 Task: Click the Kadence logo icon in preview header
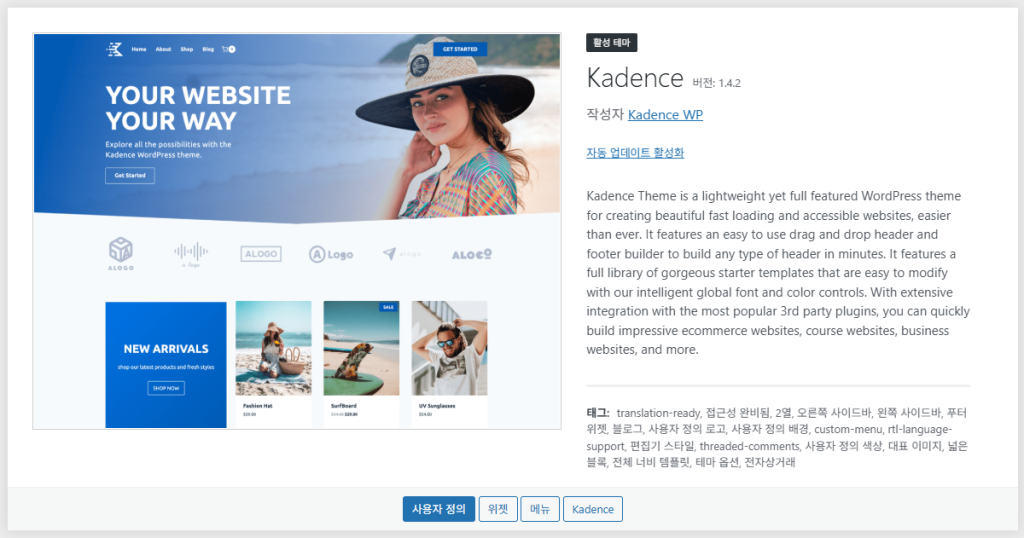click(x=115, y=49)
